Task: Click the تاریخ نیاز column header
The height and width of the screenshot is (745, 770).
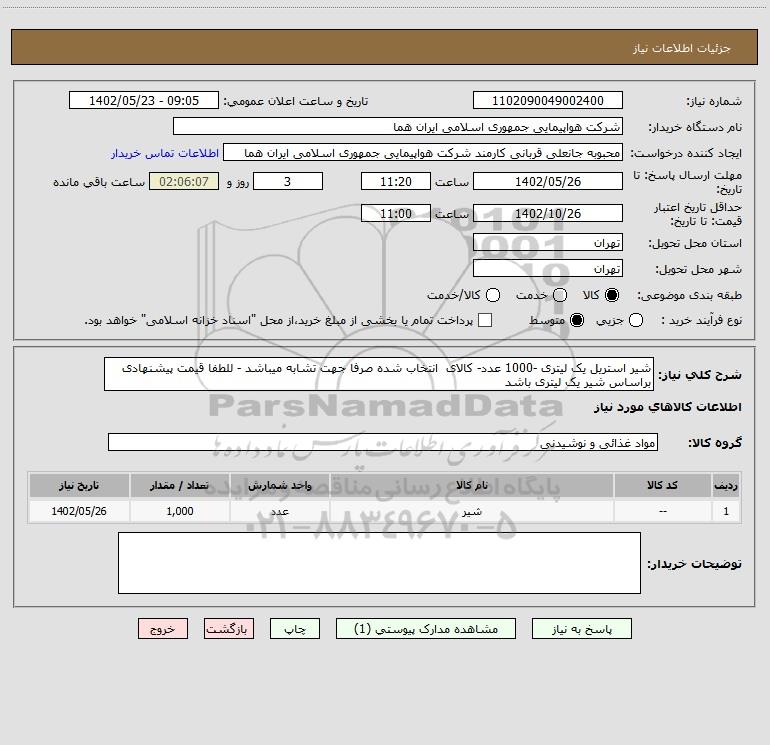Action: tap(79, 485)
